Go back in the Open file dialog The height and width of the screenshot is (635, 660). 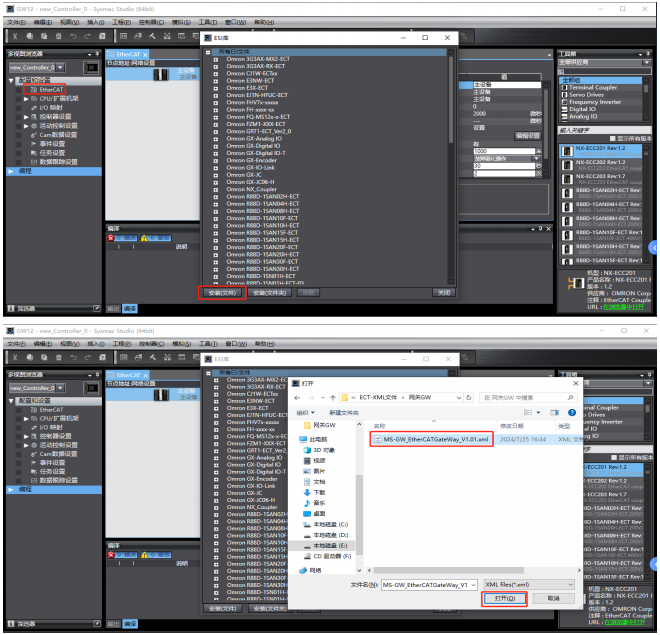coord(297,398)
